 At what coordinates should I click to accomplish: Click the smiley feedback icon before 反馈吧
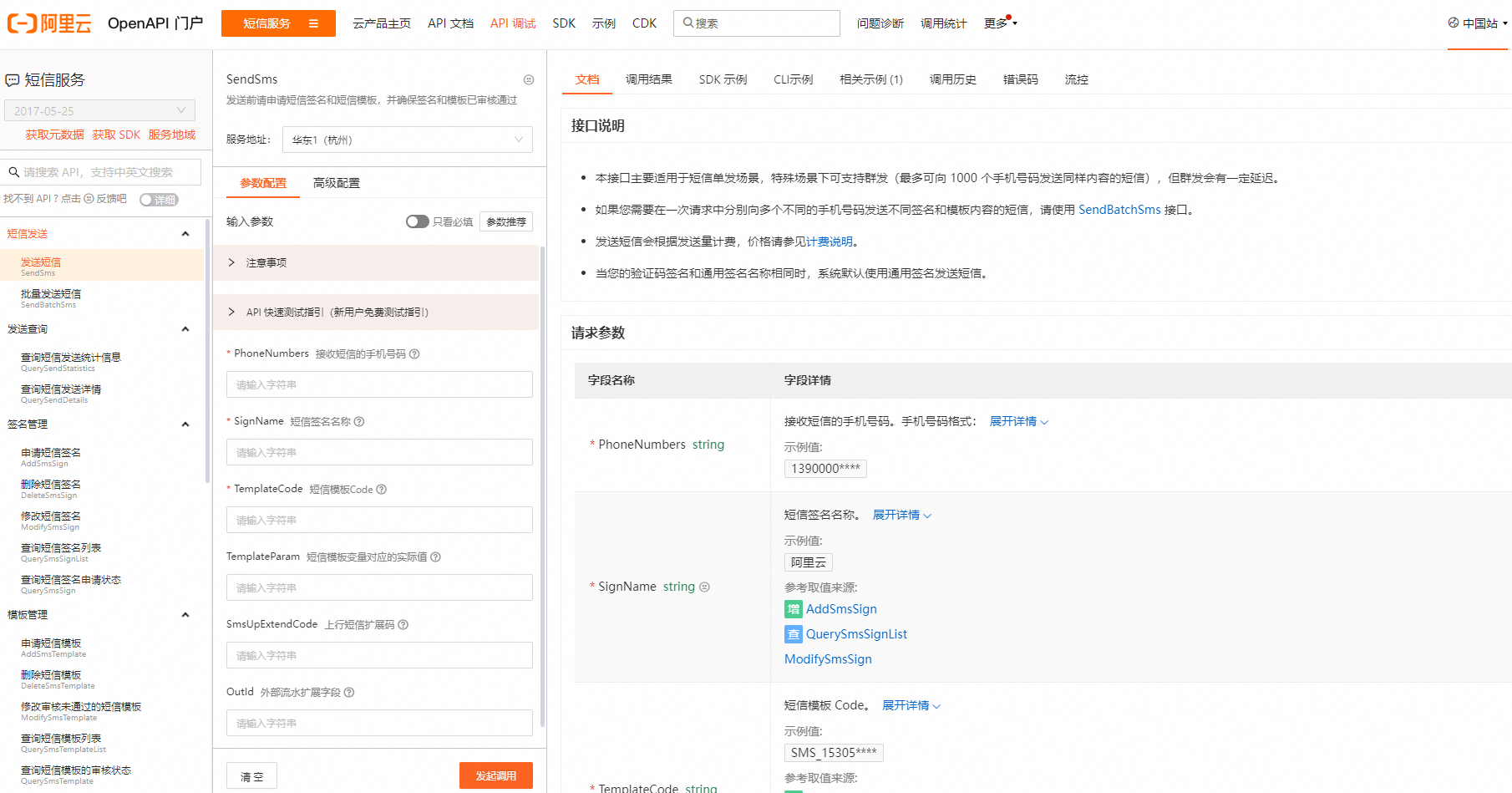coord(89,199)
